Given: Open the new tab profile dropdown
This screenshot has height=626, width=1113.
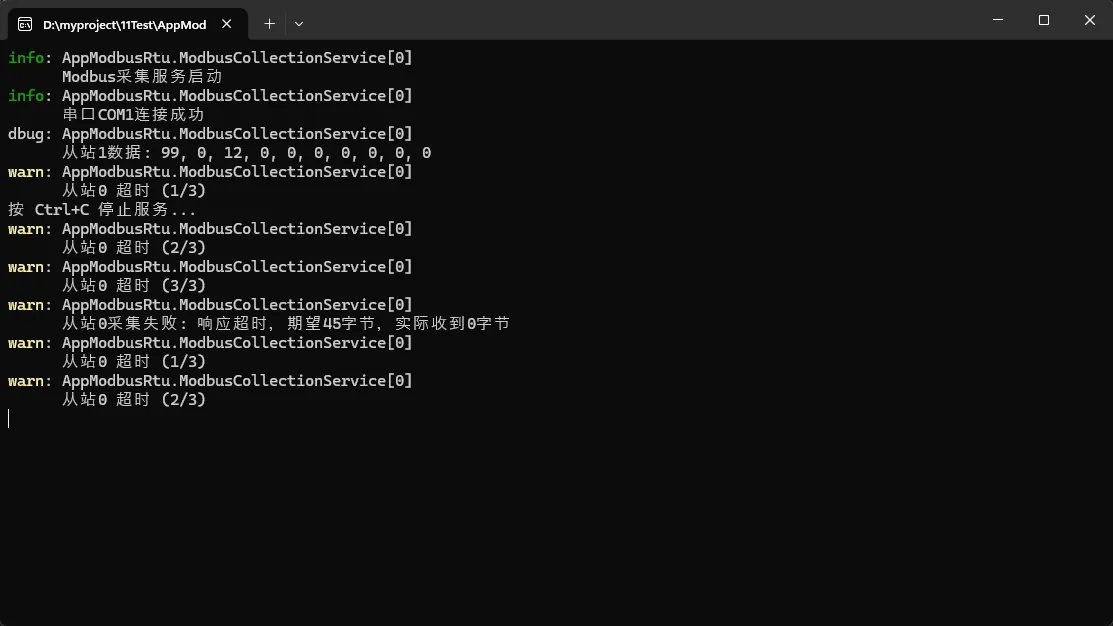Looking at the screenshot, I should point(299,23).
